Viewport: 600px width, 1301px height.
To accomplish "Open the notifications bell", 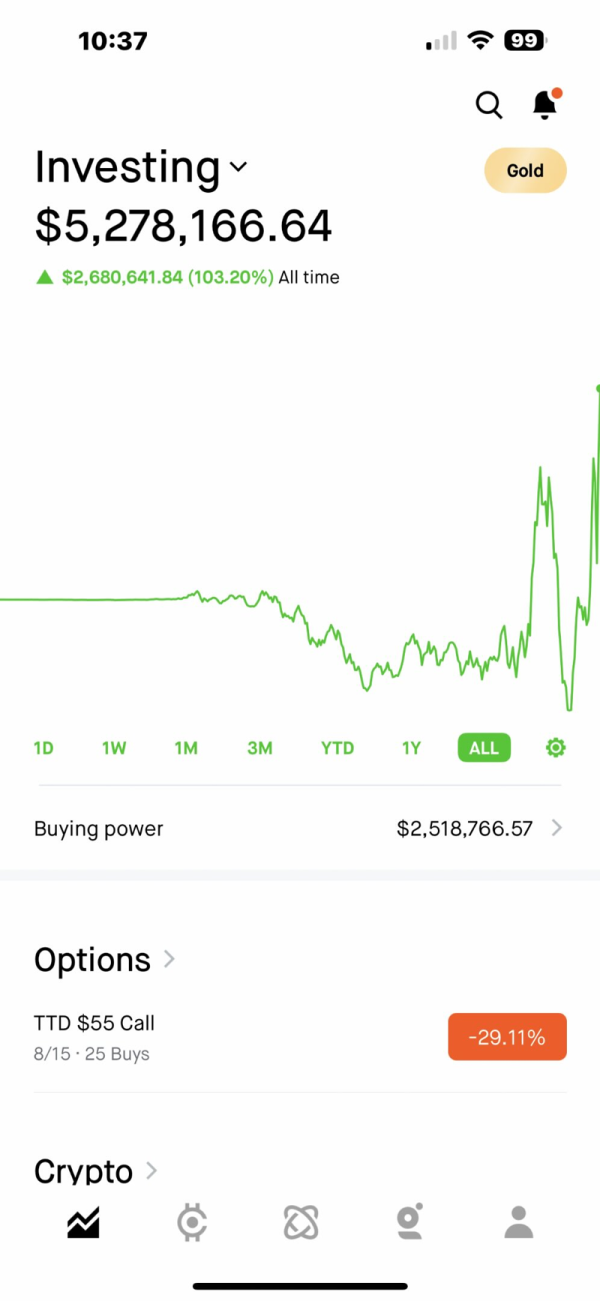I will (x=545, y=104).
